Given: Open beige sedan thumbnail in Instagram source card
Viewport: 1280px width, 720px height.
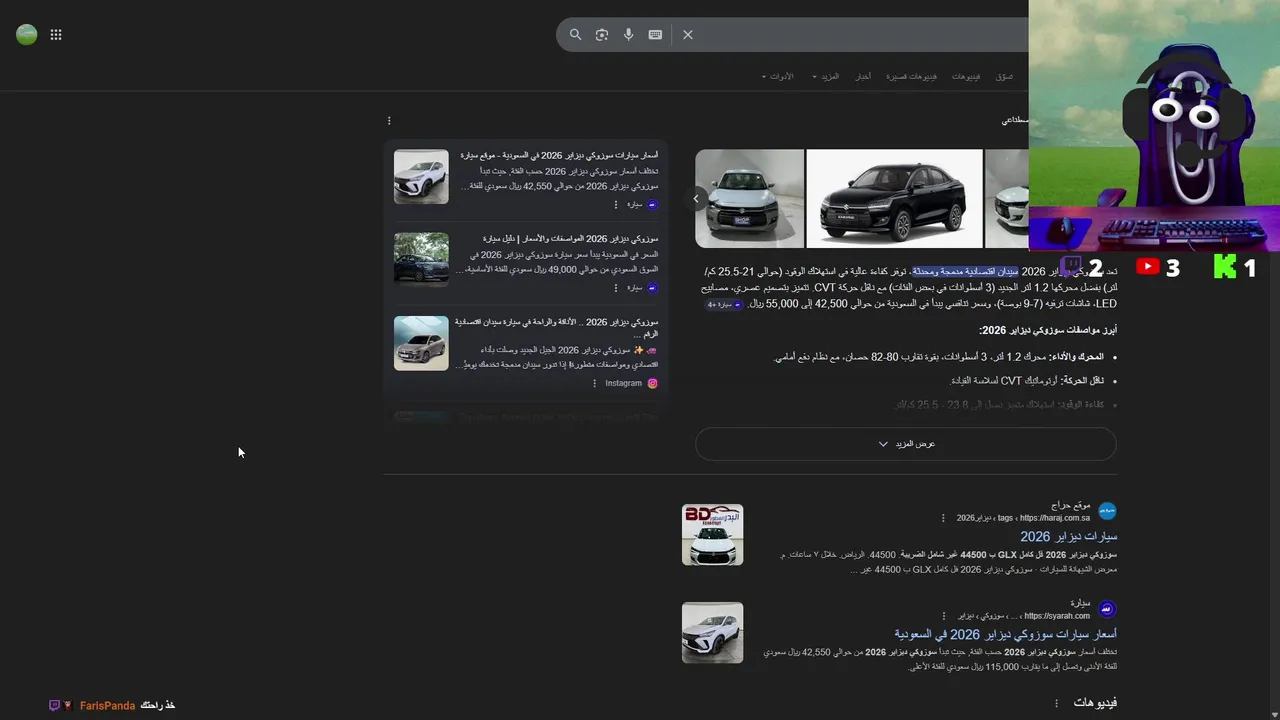Looking at the screenshot, I should tap(421, 343).
